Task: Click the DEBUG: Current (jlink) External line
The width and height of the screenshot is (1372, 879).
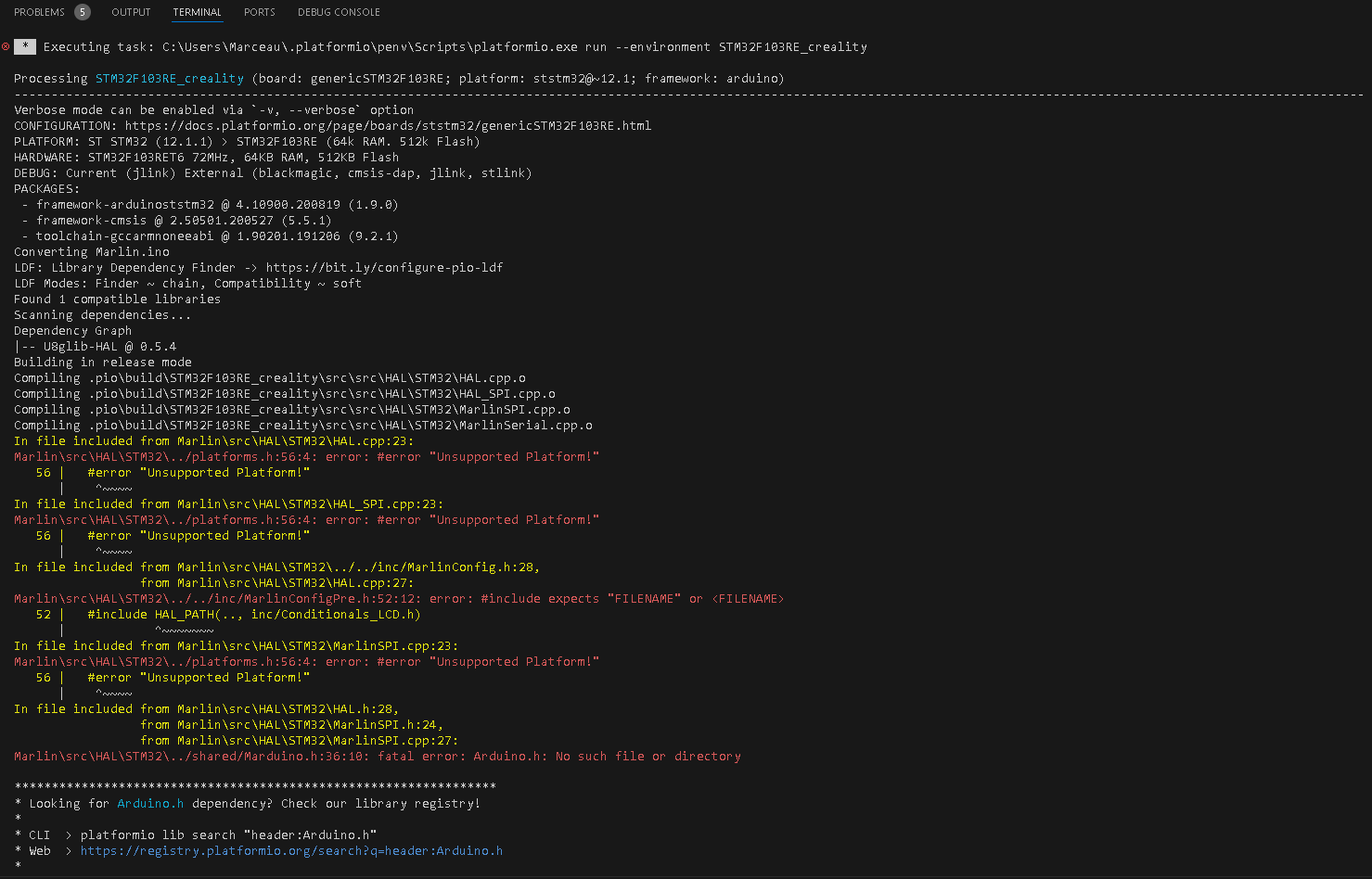Action: point(273,172)
